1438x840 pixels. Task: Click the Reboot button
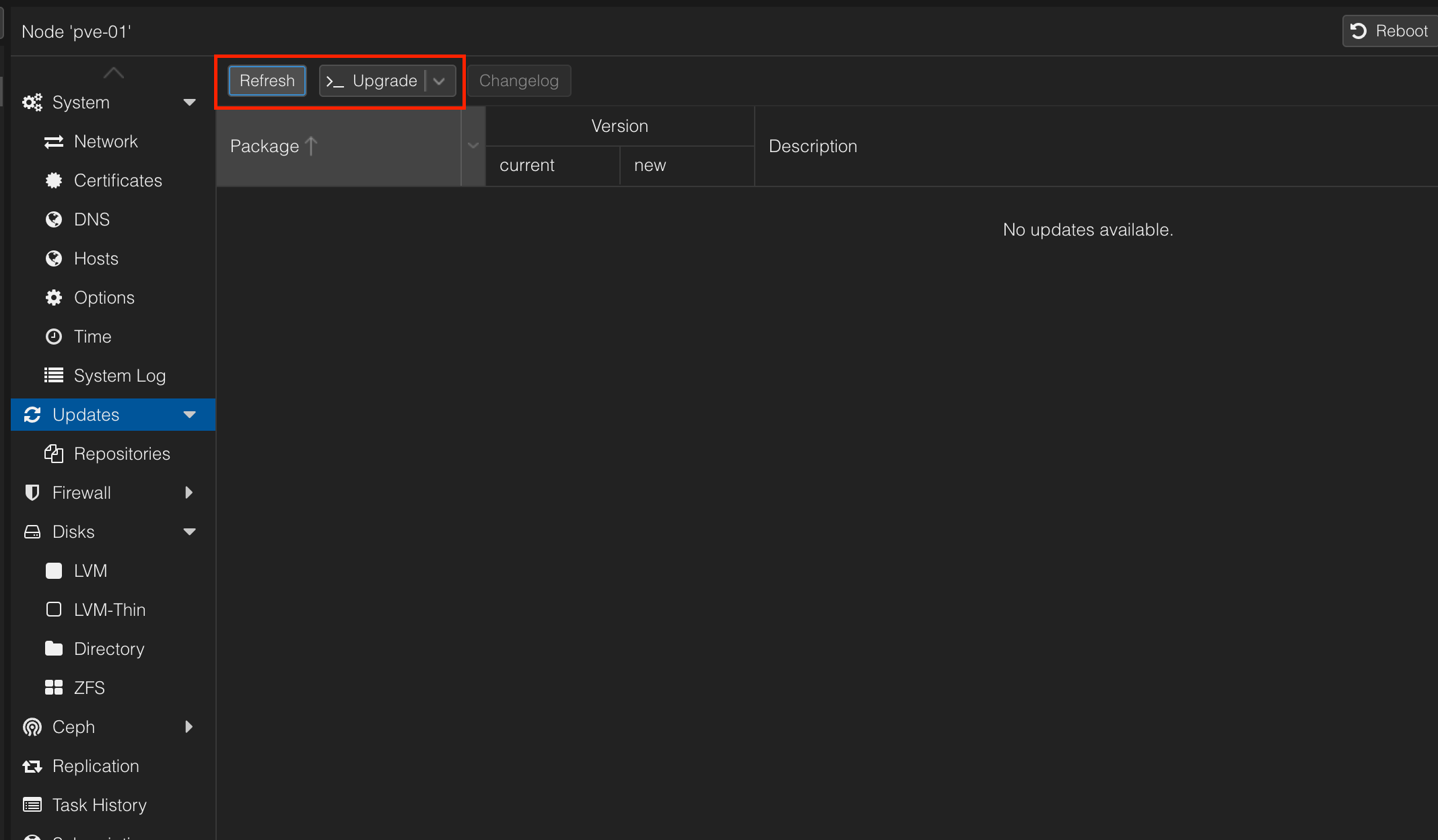point(1390,31)
